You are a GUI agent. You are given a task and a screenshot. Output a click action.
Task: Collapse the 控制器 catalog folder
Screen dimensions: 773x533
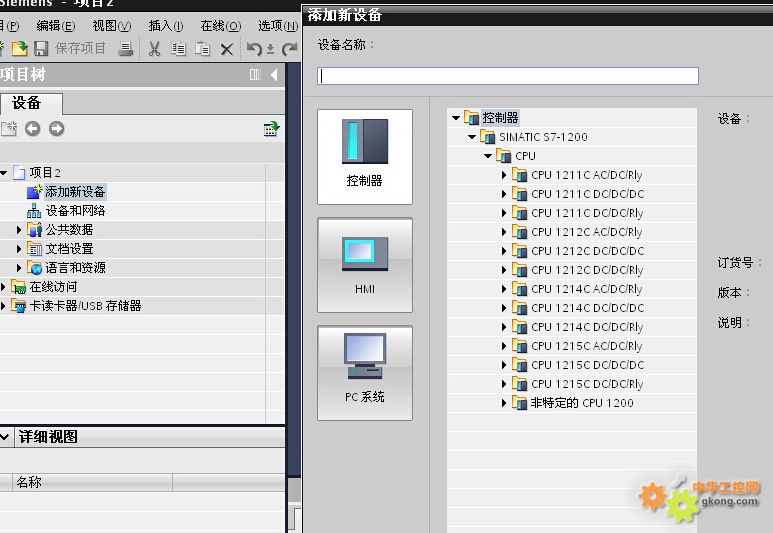point(456,118)
